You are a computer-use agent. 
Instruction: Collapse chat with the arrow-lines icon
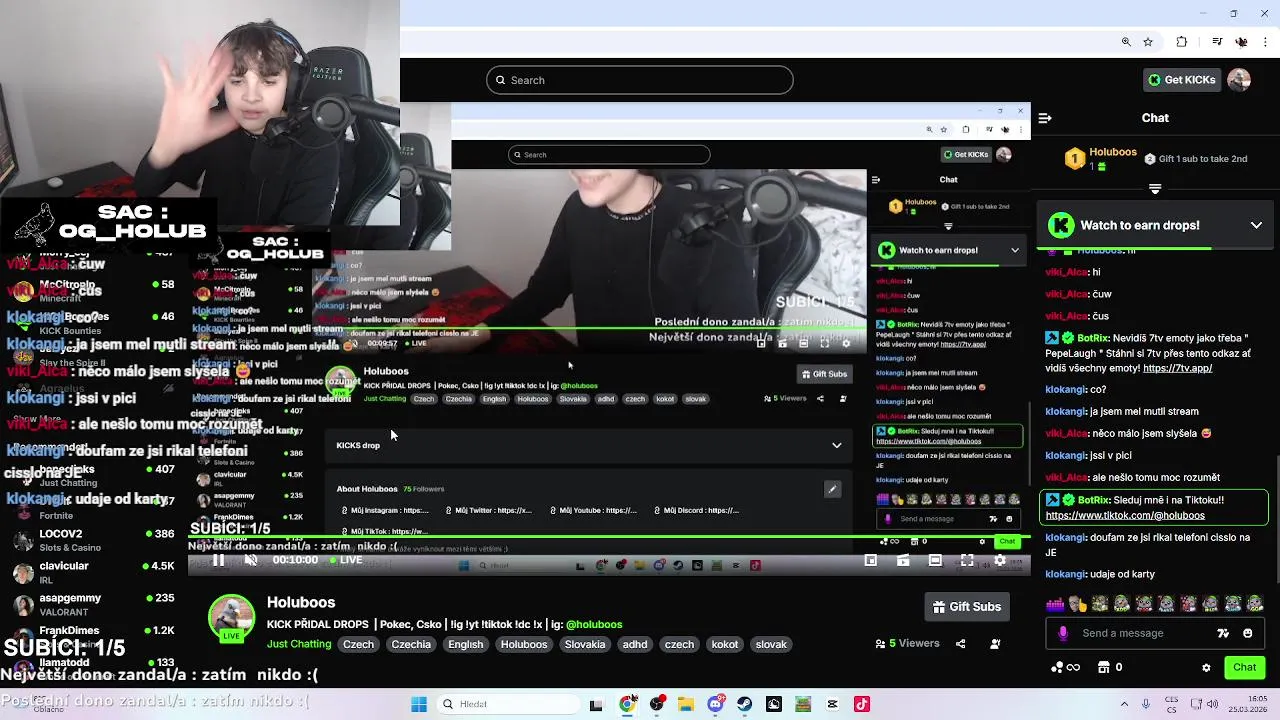(1045, 118)
